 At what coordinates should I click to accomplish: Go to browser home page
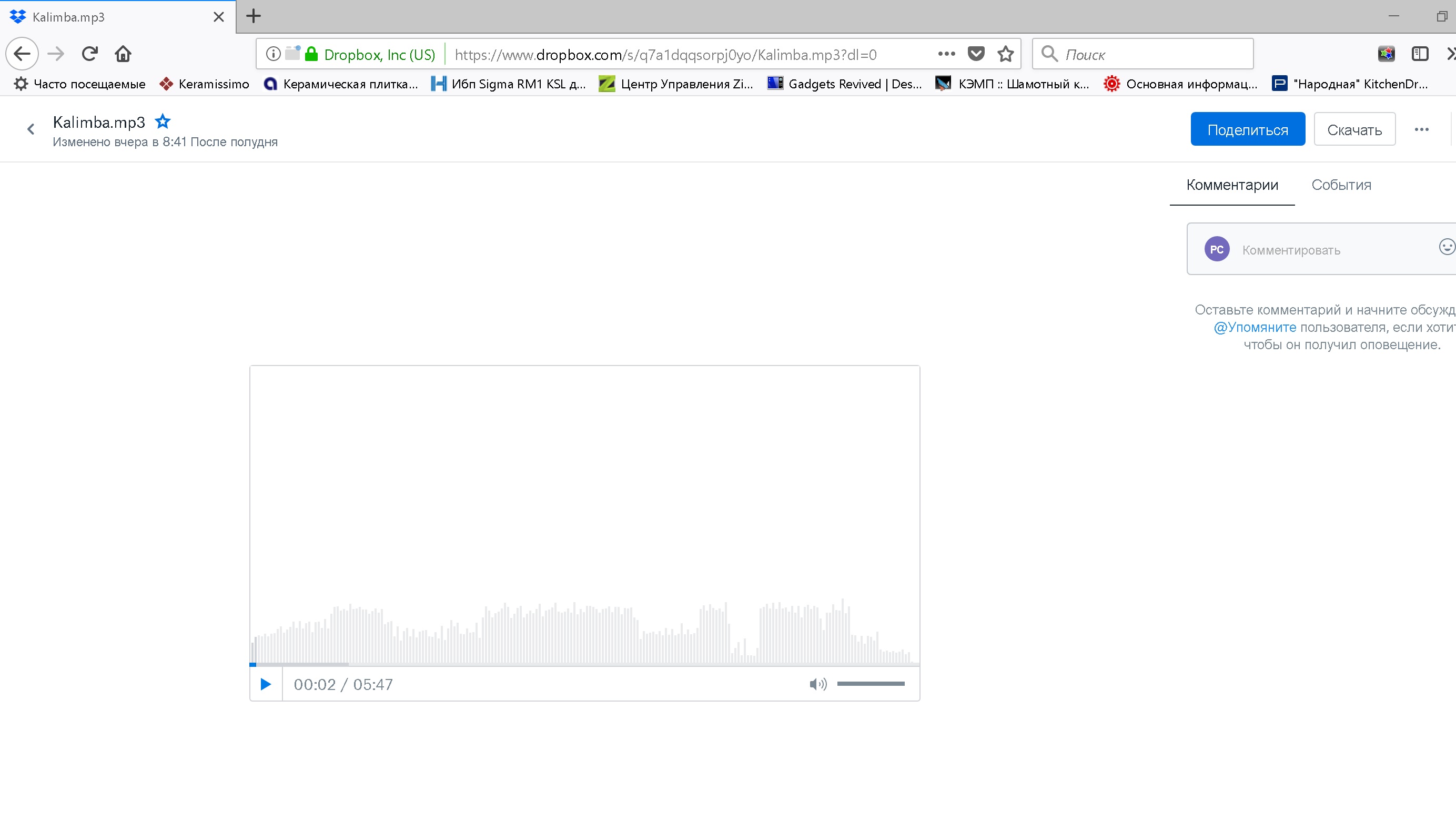(123, 54)
